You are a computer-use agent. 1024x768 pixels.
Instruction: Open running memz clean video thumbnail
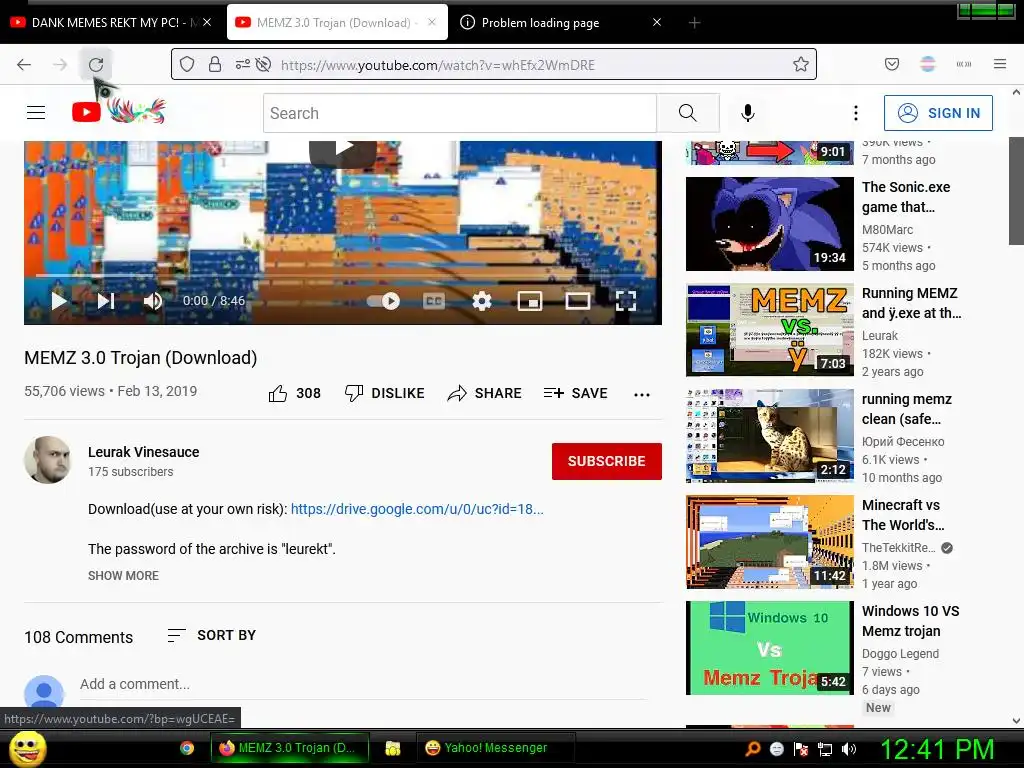pyautogui.click(x=769, y=436)
